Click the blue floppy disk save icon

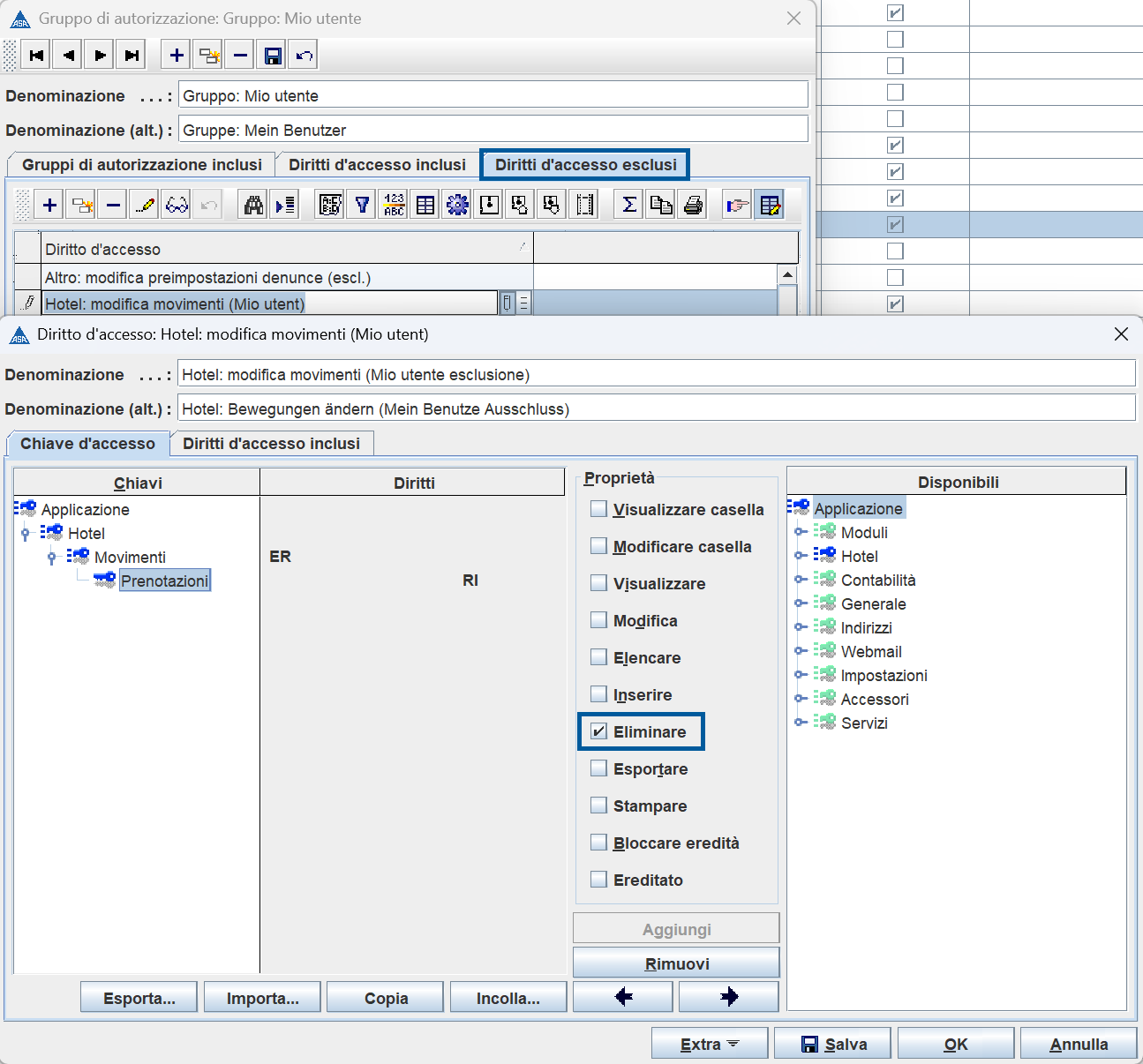(x=273, y=56)
